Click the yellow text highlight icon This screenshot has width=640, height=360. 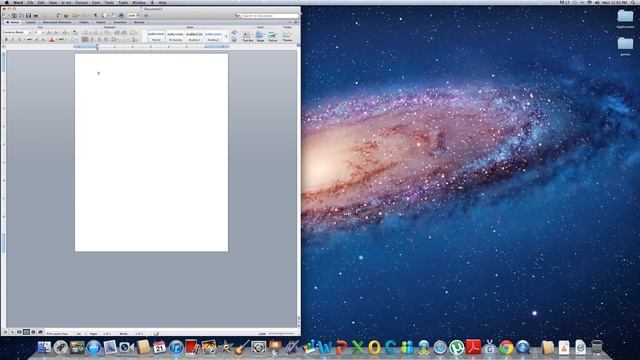click(61, 40)
